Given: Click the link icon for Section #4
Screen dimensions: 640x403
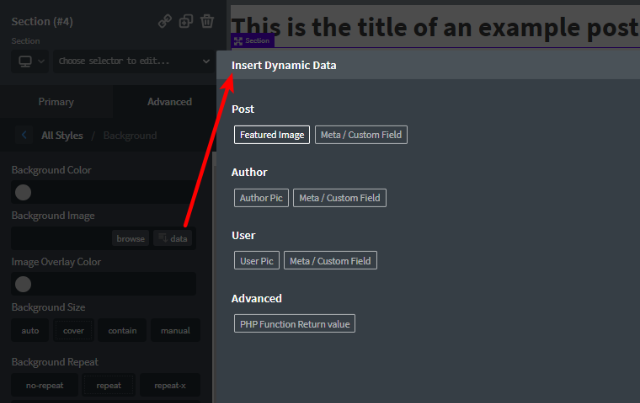Looking at the screenshot, I should coord(165,21).
